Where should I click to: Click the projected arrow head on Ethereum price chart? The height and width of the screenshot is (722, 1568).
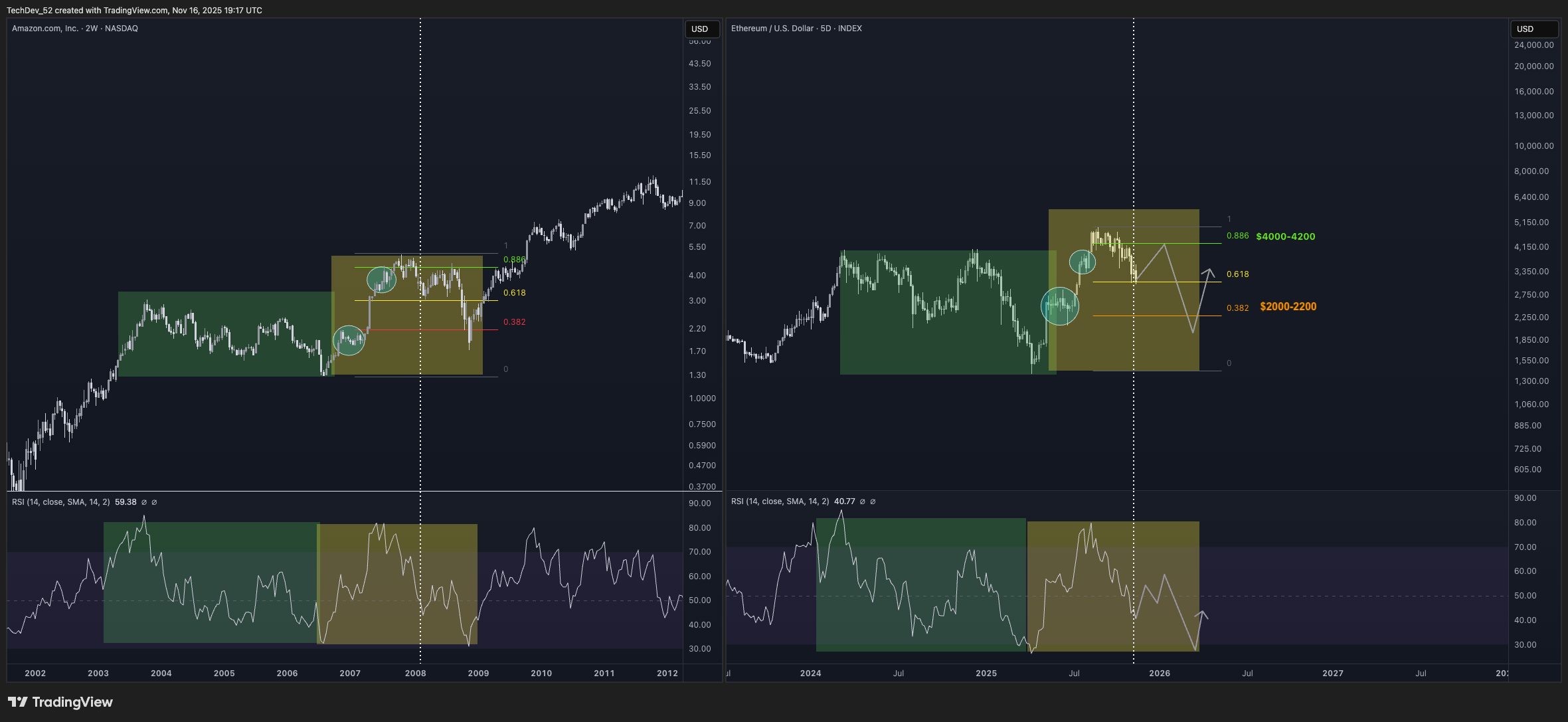[1210, 270]
